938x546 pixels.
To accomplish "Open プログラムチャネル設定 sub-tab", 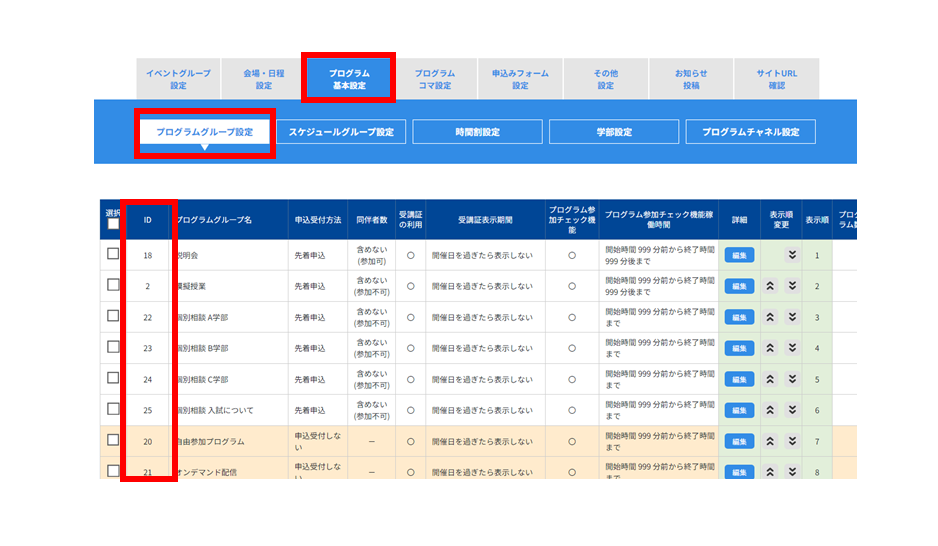I will pyautogui.click(x=750, y=132).
